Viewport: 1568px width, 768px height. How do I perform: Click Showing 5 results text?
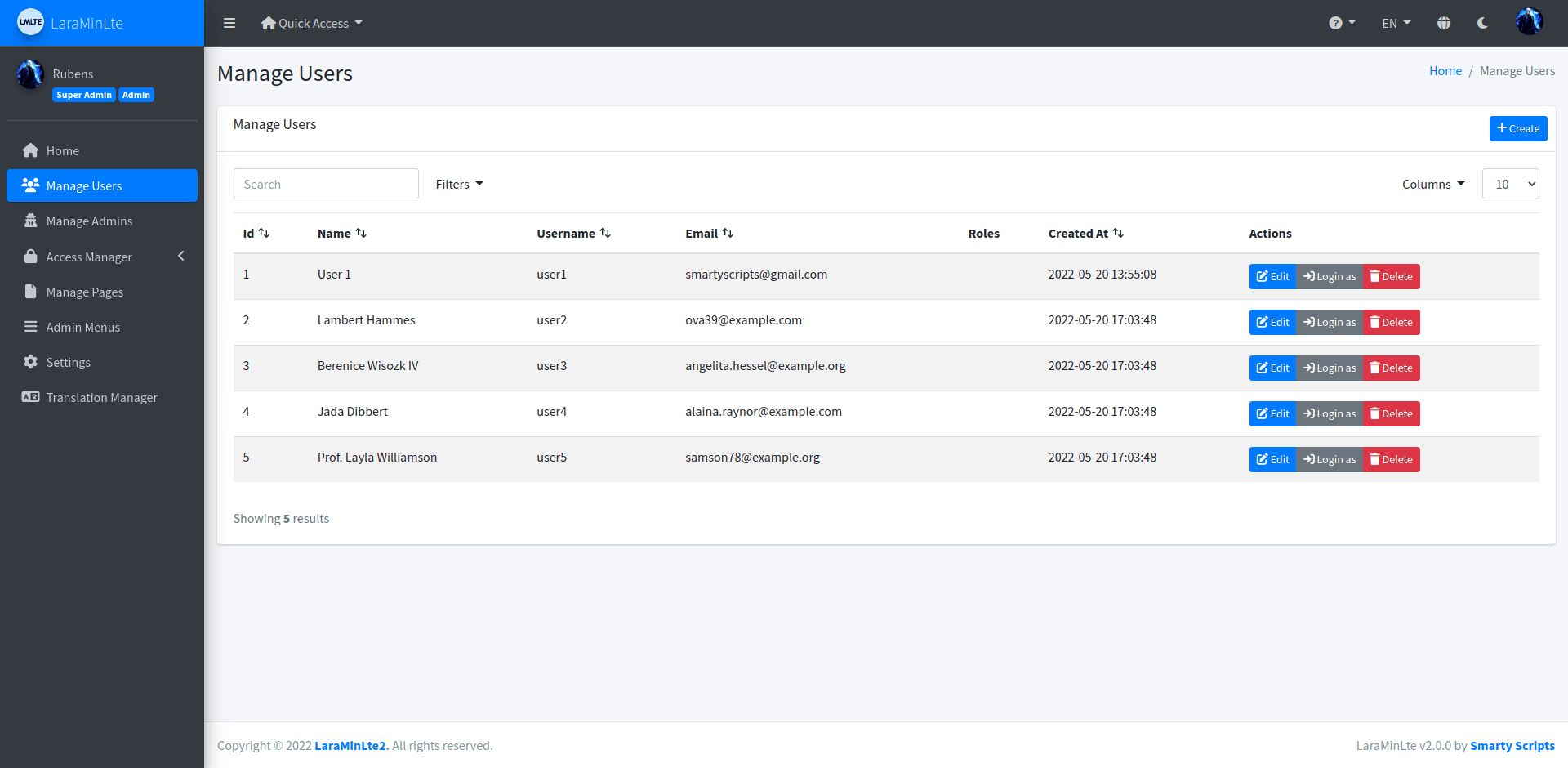[x=281, y=519]
